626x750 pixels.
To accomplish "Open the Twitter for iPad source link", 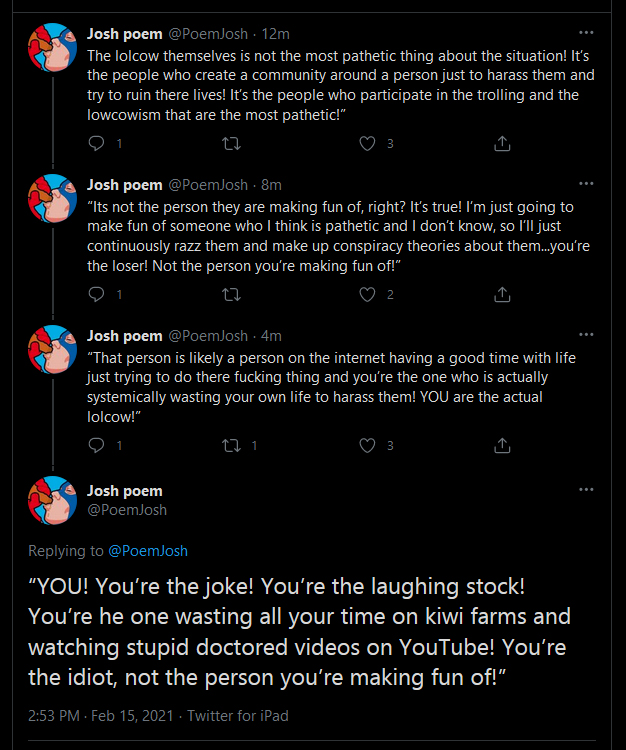I will (238, 716).
